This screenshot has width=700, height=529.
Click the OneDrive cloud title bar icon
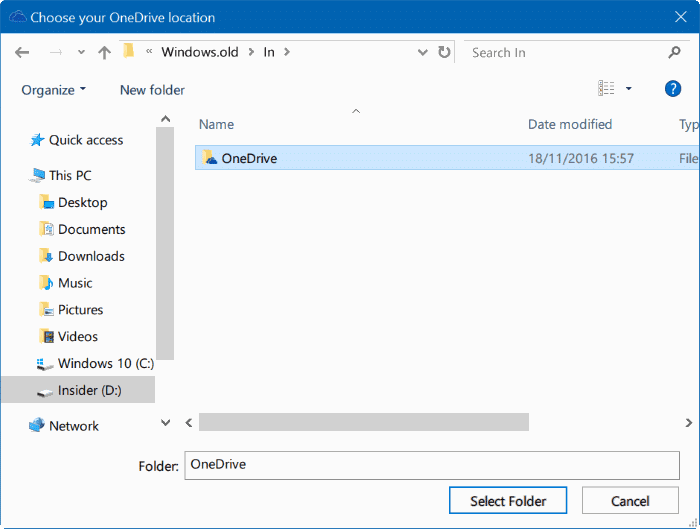click(x=17, y=17)
